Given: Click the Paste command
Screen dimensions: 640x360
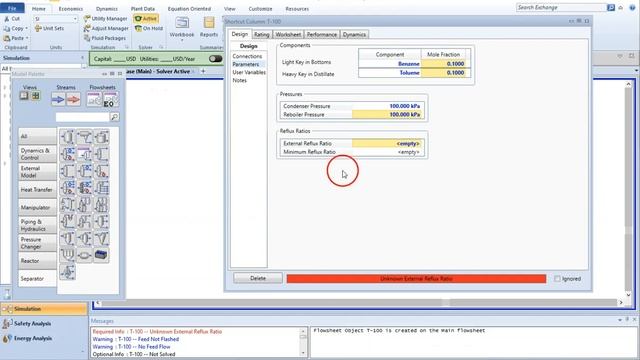Looking at the screenshot, I should tap(14, 38).
